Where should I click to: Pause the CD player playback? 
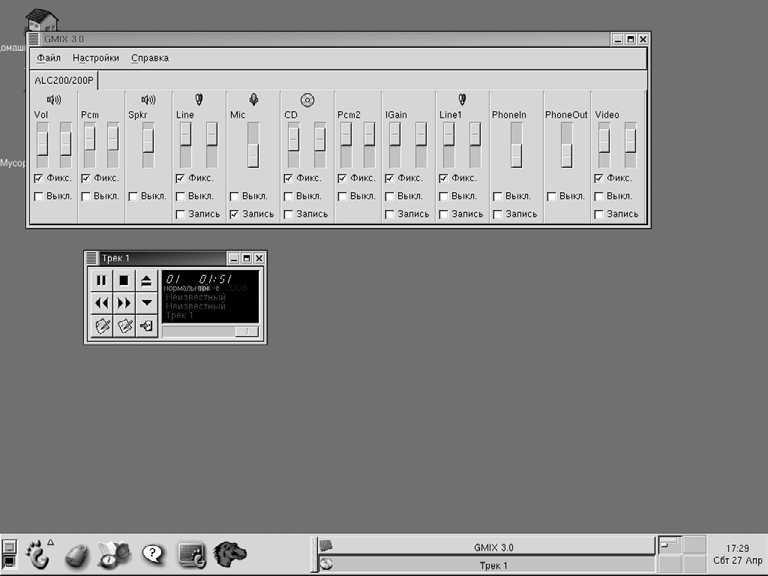click(101, 280)
